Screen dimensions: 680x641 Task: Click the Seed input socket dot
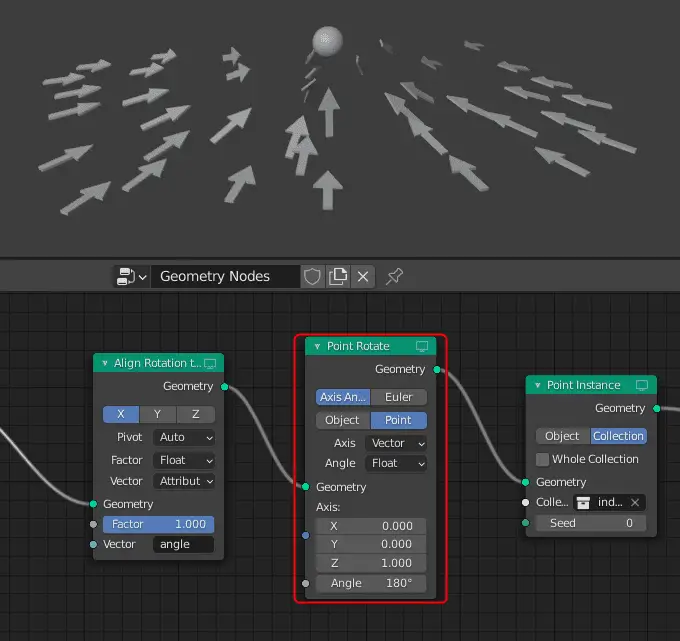point(526,523)
